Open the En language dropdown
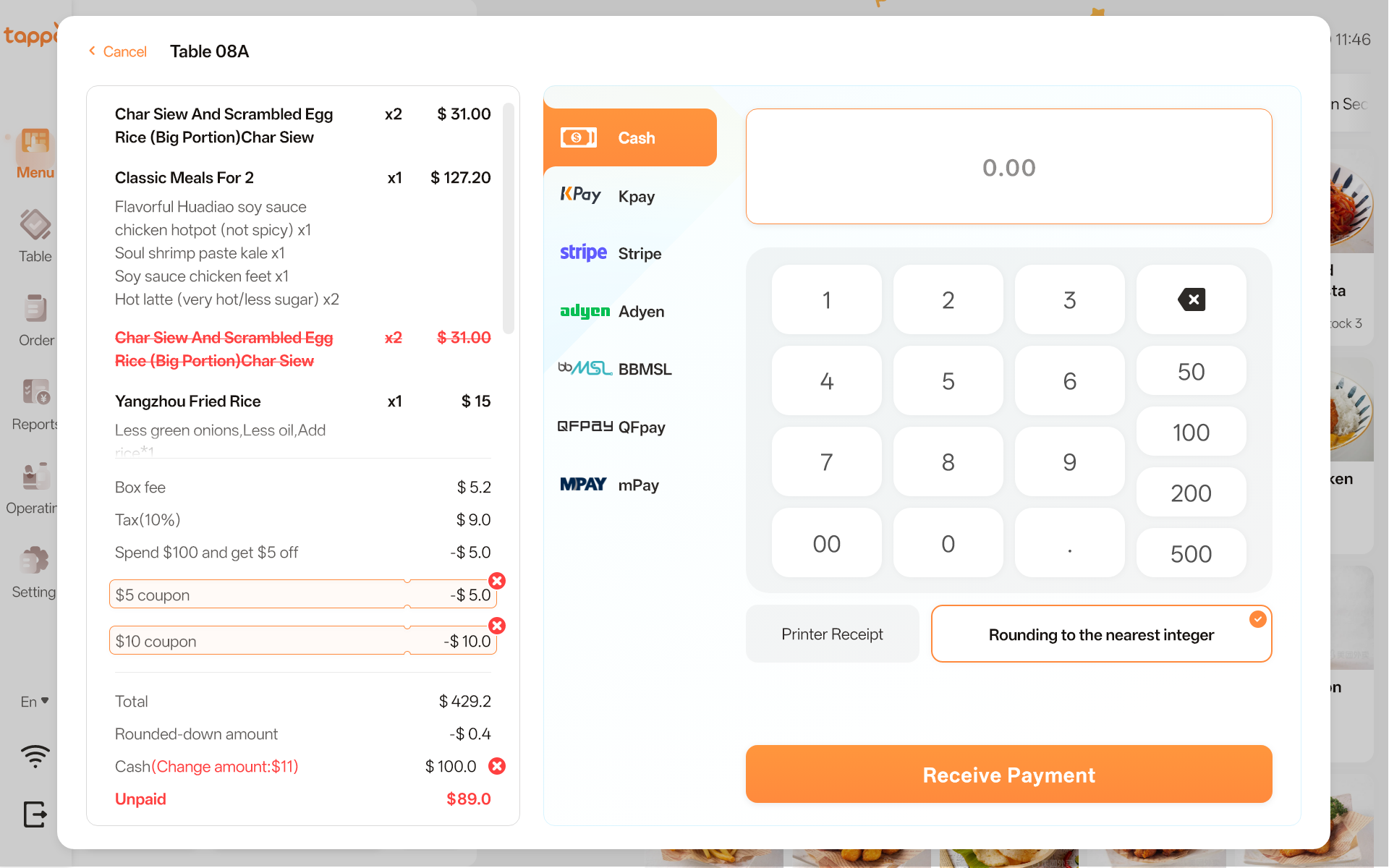Image resolution: width=1389 pixels, height=868 pixels. [x=34, y=702]
